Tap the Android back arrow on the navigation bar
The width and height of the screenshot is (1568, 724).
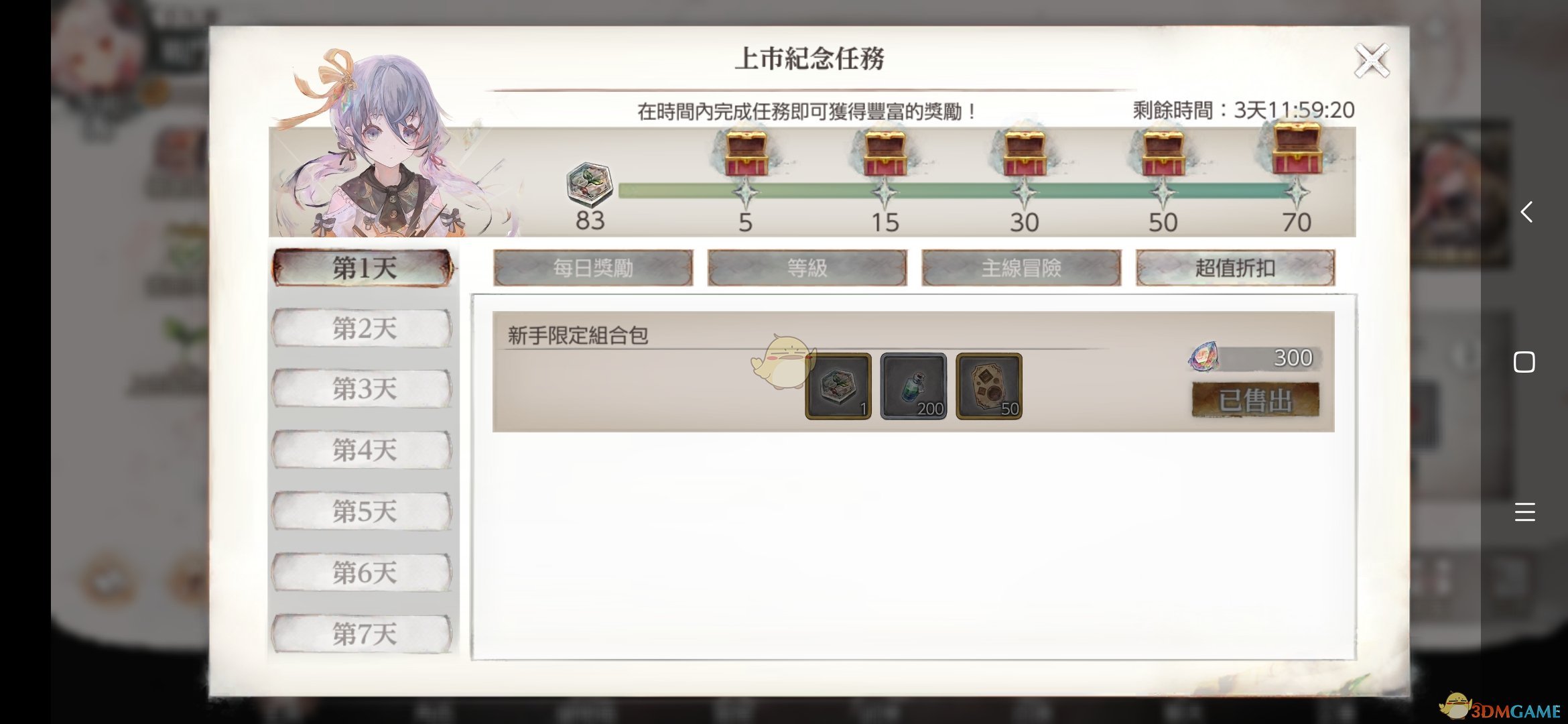[x=1526, y=212]
